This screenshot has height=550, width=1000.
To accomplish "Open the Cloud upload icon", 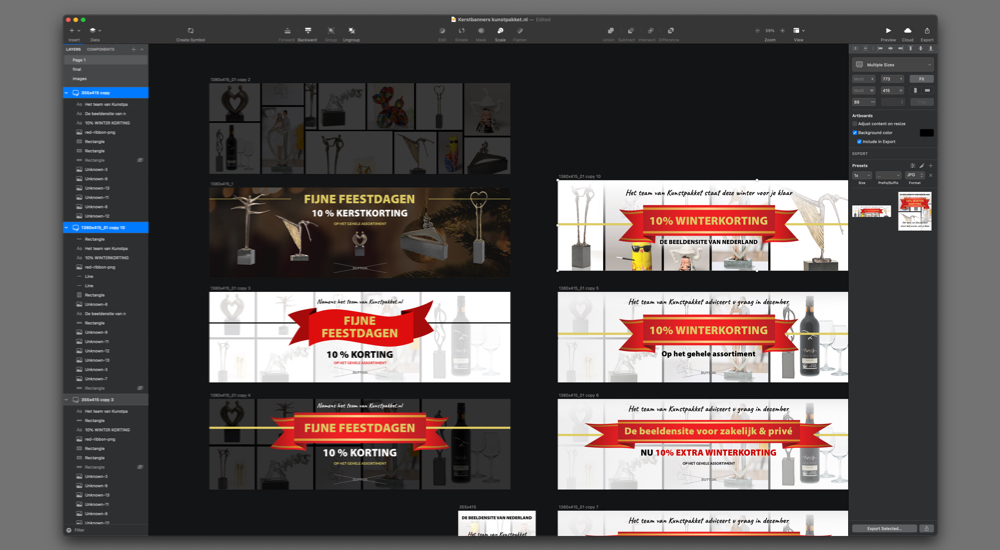I will [x=908, y=31].
